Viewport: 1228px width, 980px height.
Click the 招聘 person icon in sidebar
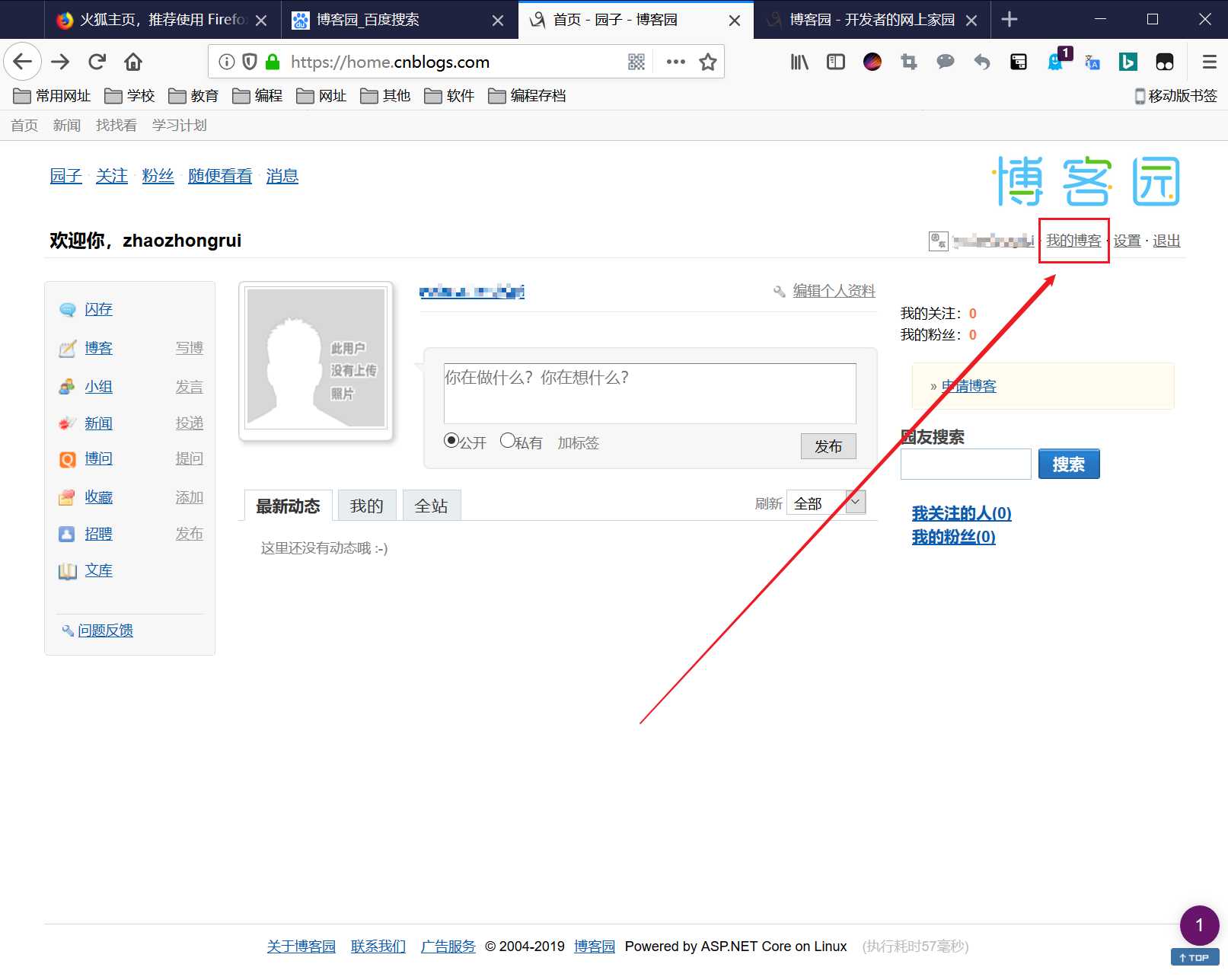tap(68, 534)
